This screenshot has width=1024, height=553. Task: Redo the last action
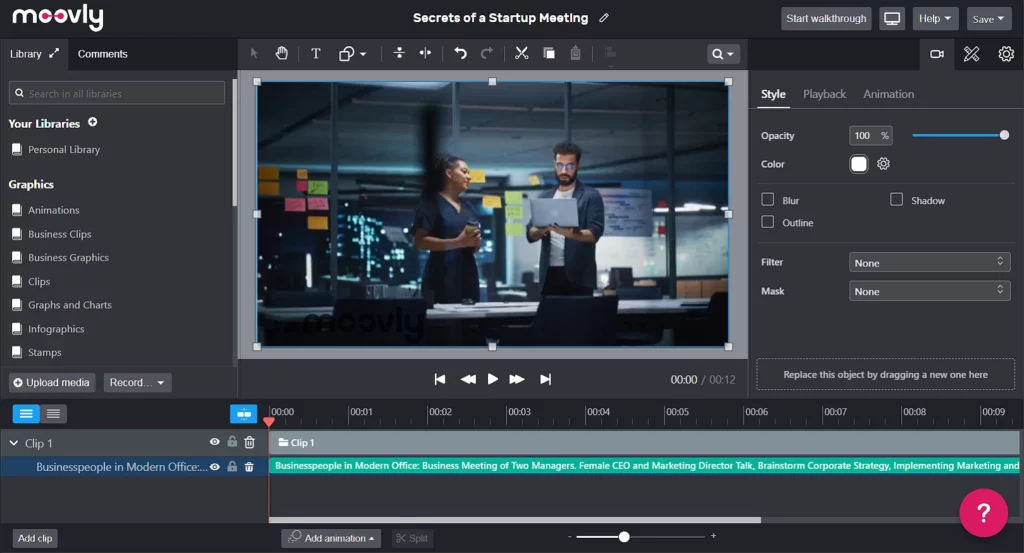click(487, 54)
